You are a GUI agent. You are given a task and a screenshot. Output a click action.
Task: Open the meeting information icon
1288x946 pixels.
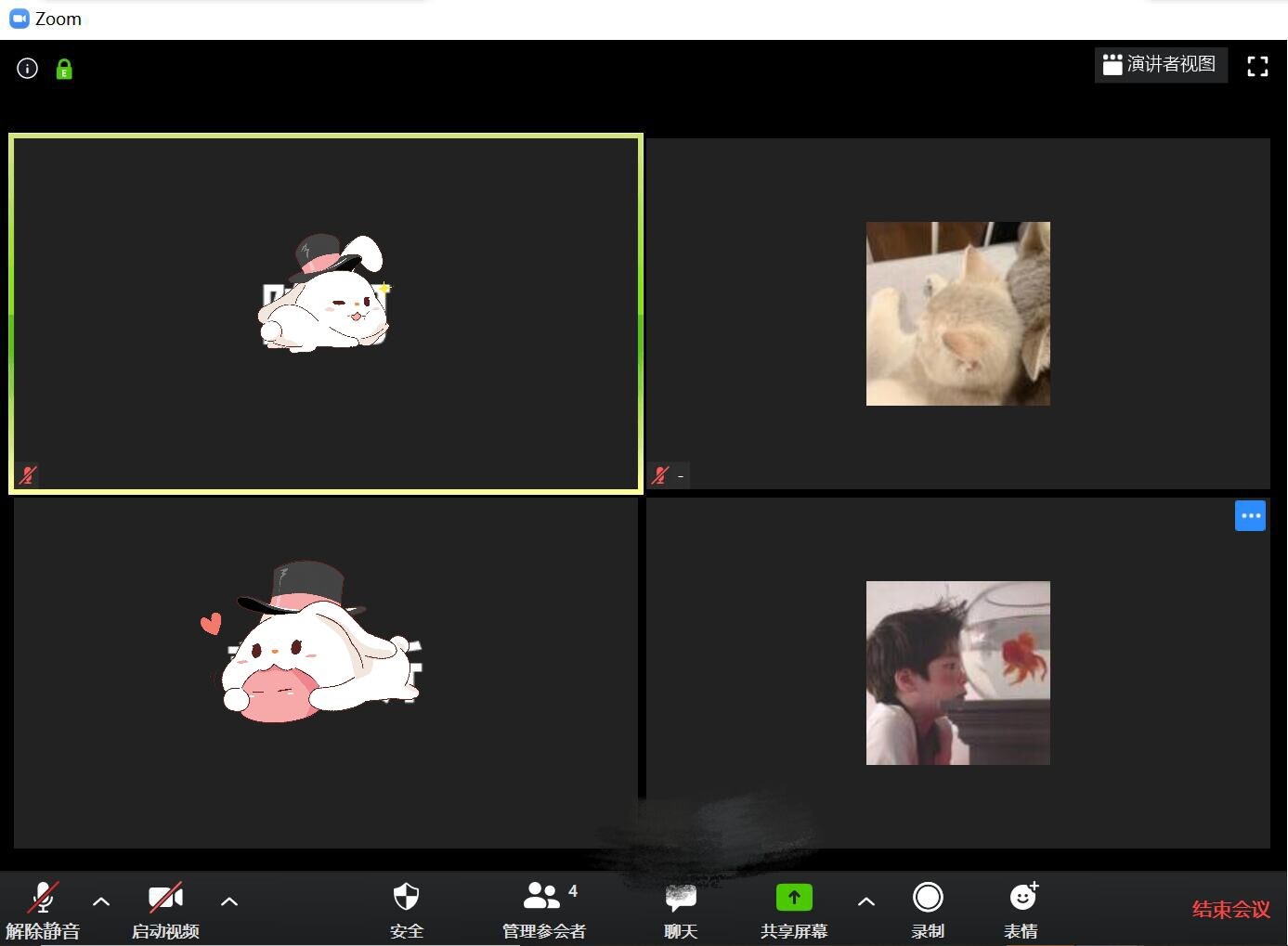pyautogui.click(x=27, y=69)
